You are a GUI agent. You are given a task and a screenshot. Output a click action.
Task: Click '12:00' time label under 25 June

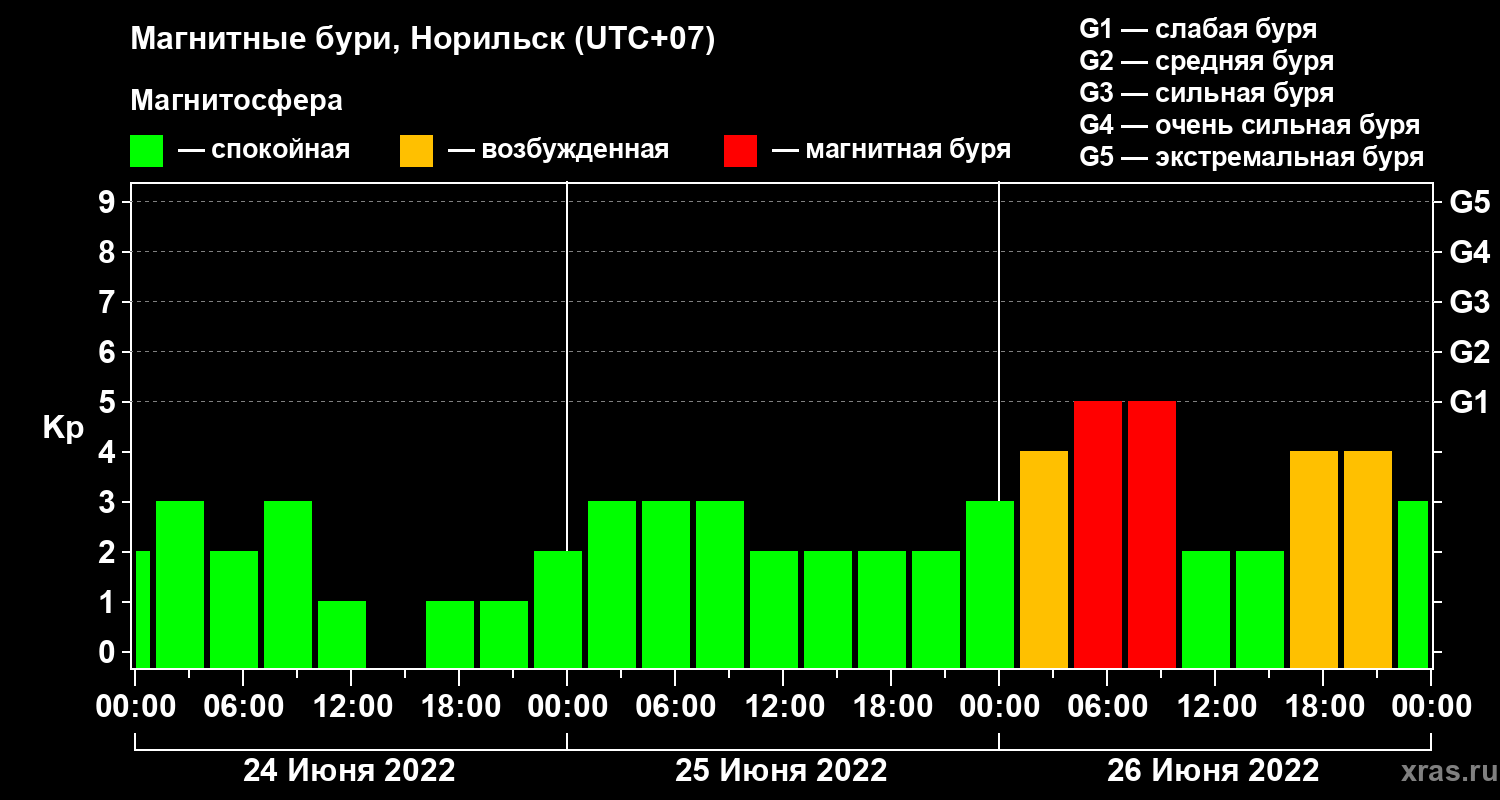point(783,706)
